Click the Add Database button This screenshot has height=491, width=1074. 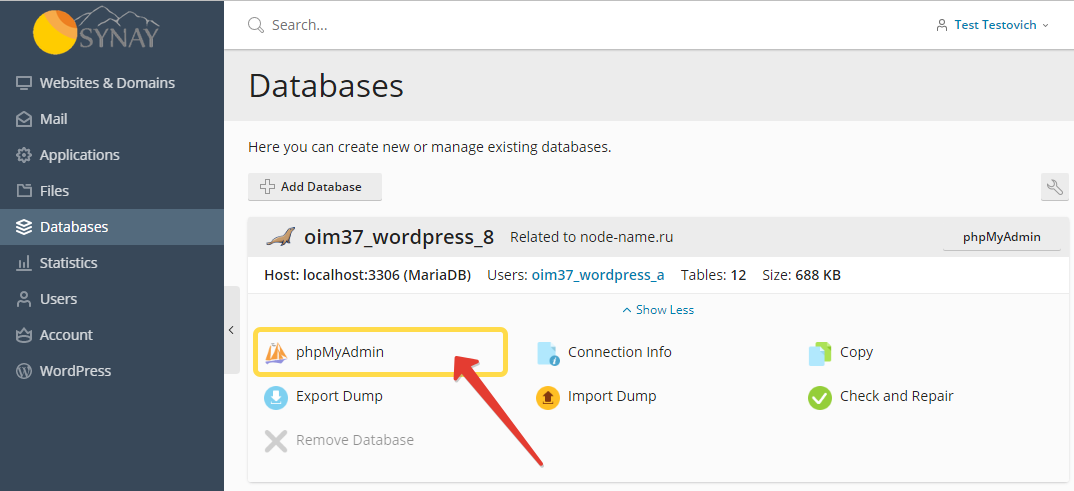pyautogui.click(x=314, y=187)
